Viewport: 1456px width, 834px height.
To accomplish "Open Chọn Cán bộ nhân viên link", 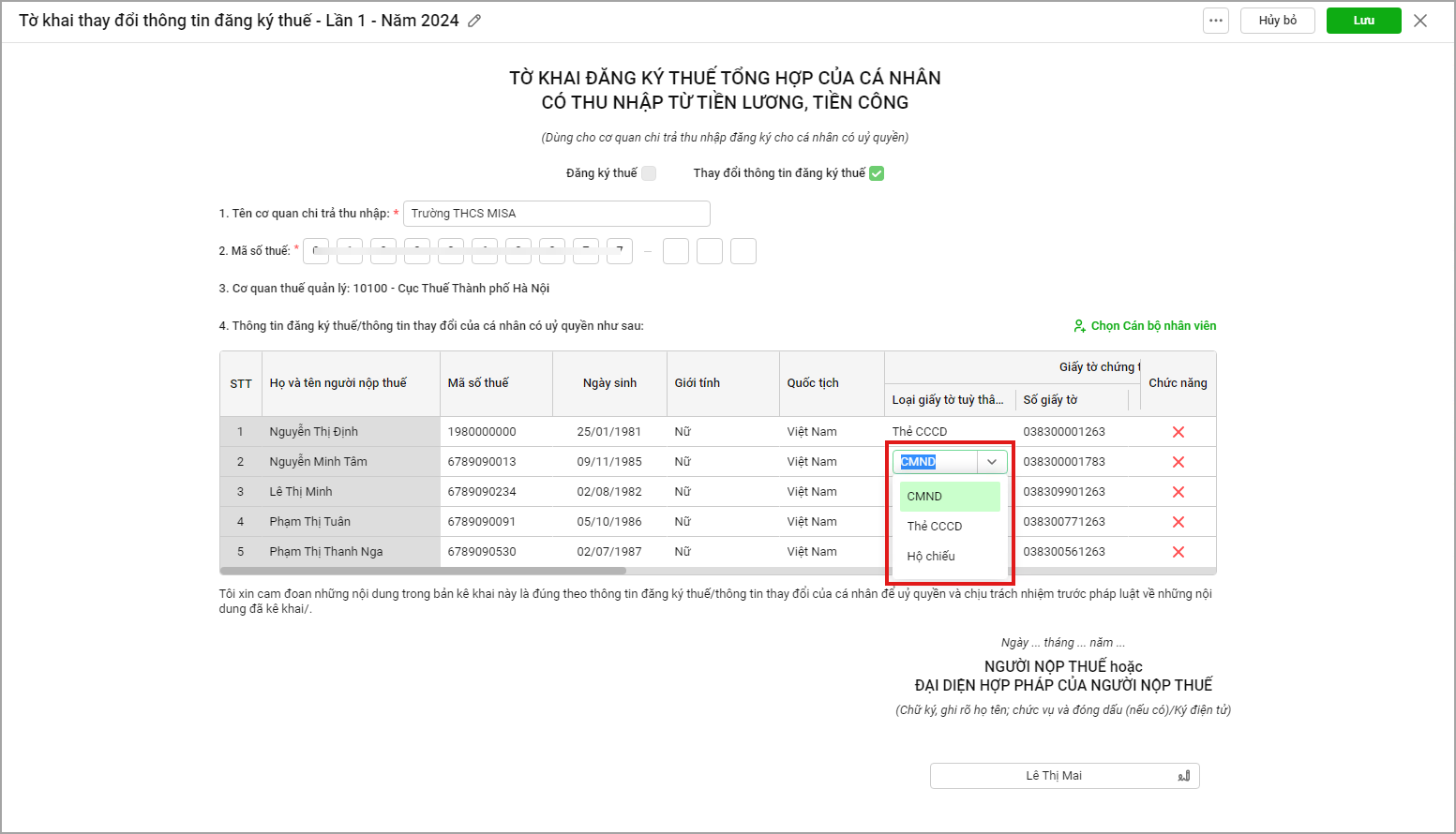I will pyautogui.click(x=1145, y=326).
